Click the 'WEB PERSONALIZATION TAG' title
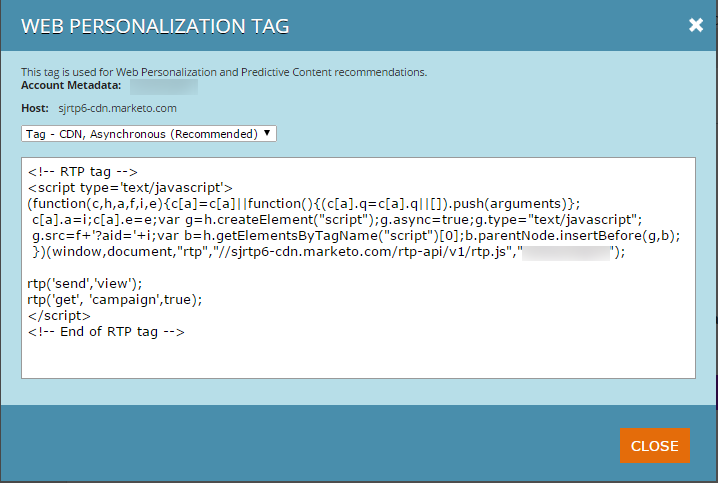Image resolution: width=718 pixels, height=483 pixels. point(155,26)
